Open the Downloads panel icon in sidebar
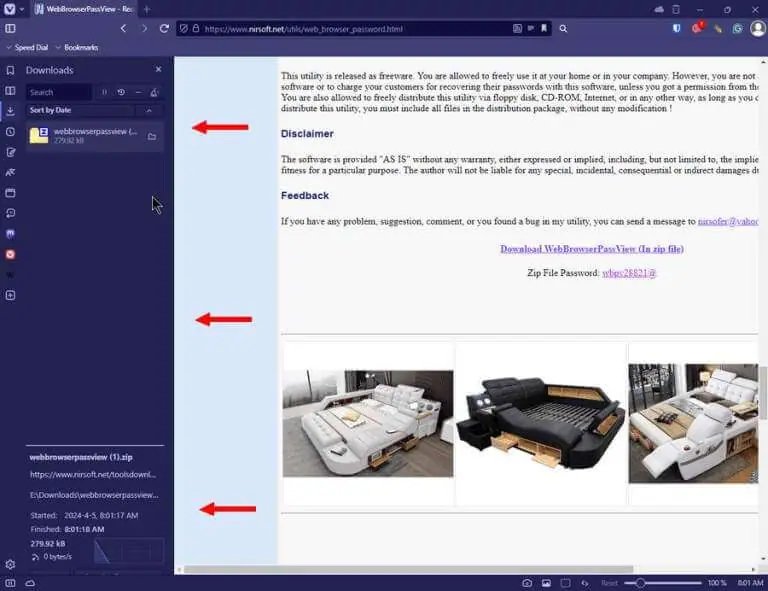Viewport: 768px width, 591px height. 10,111
